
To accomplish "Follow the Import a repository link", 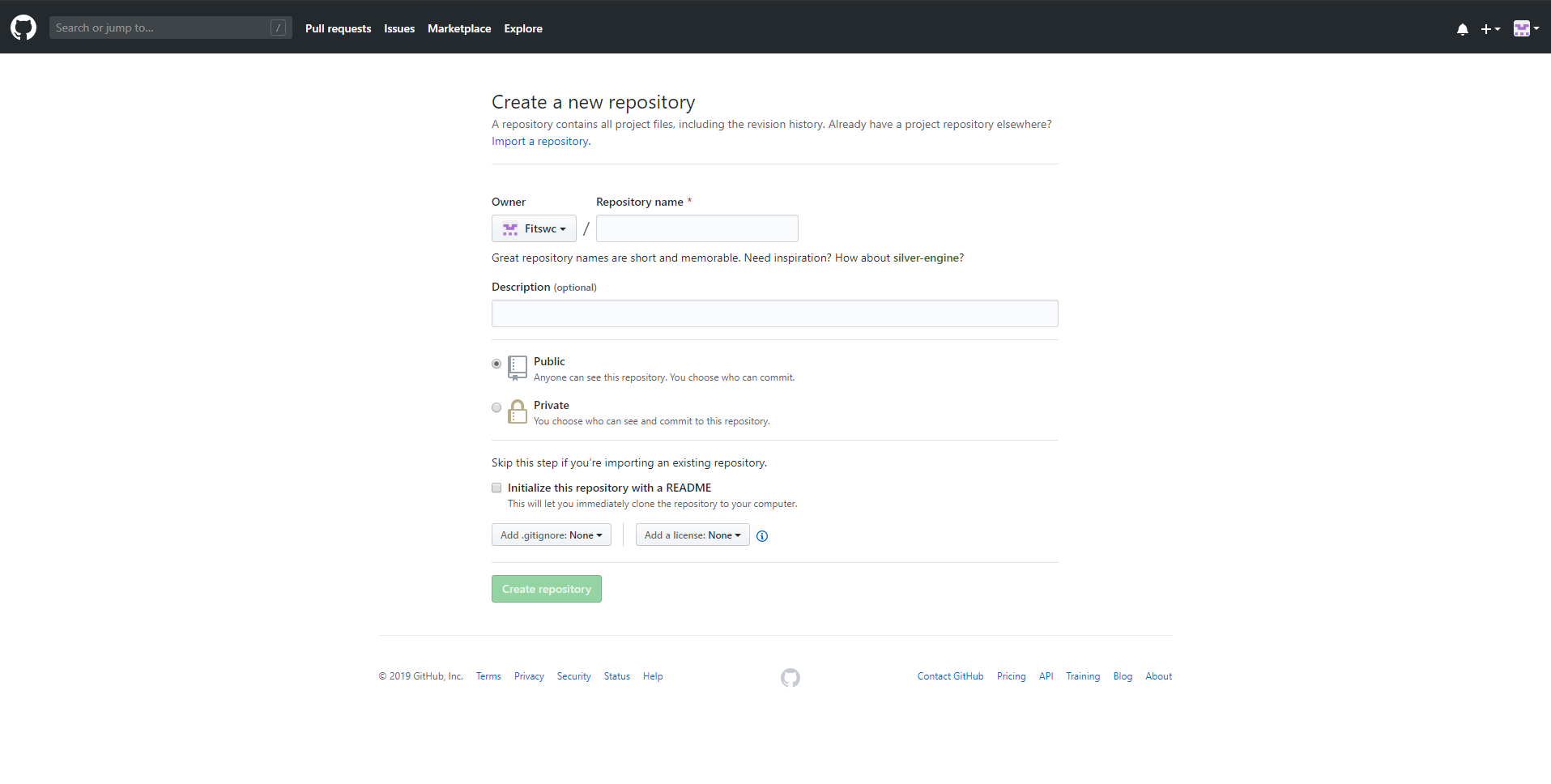I will pos(540,141).
